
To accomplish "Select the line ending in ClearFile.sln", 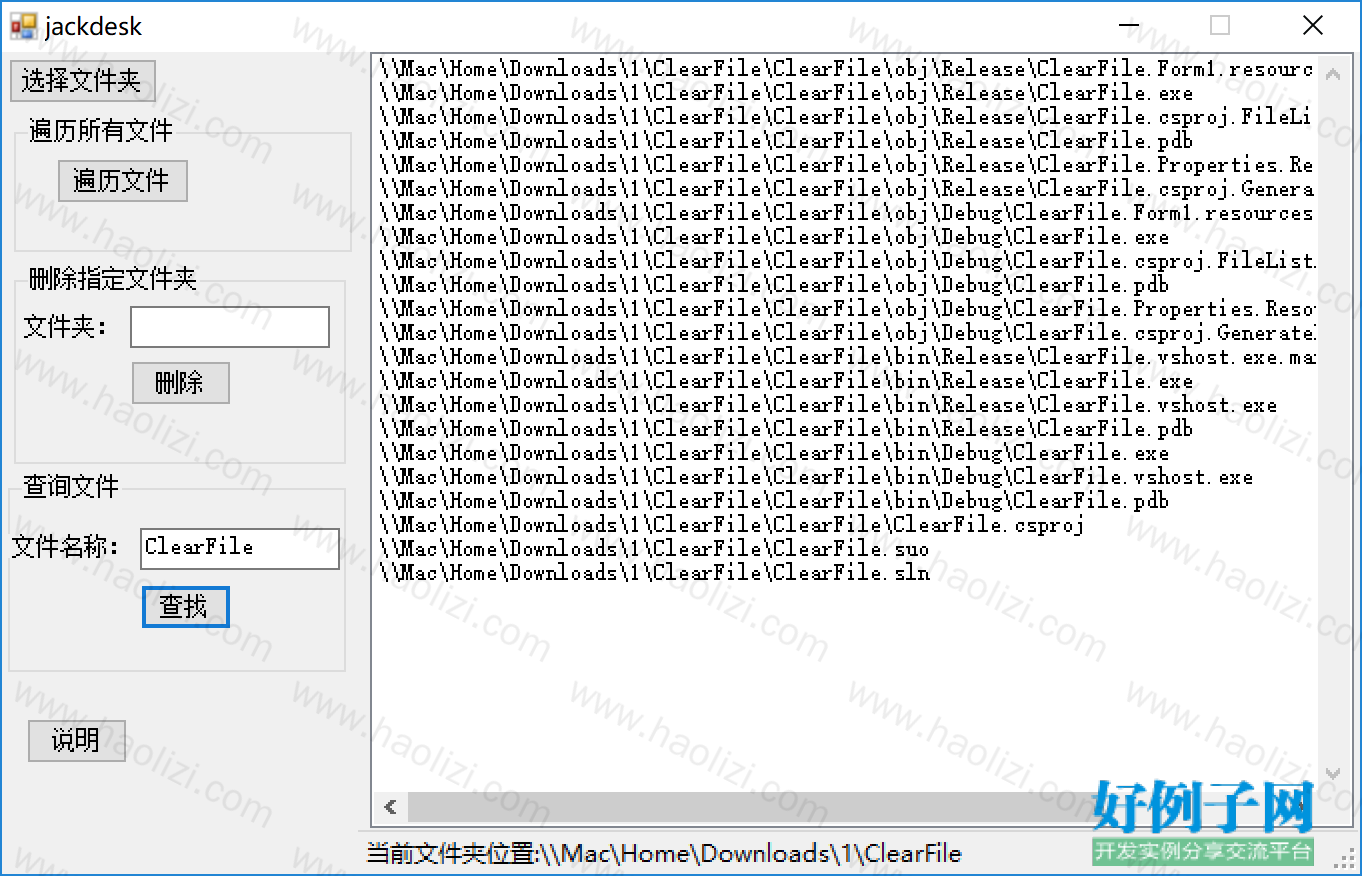I will coord(654,573).
